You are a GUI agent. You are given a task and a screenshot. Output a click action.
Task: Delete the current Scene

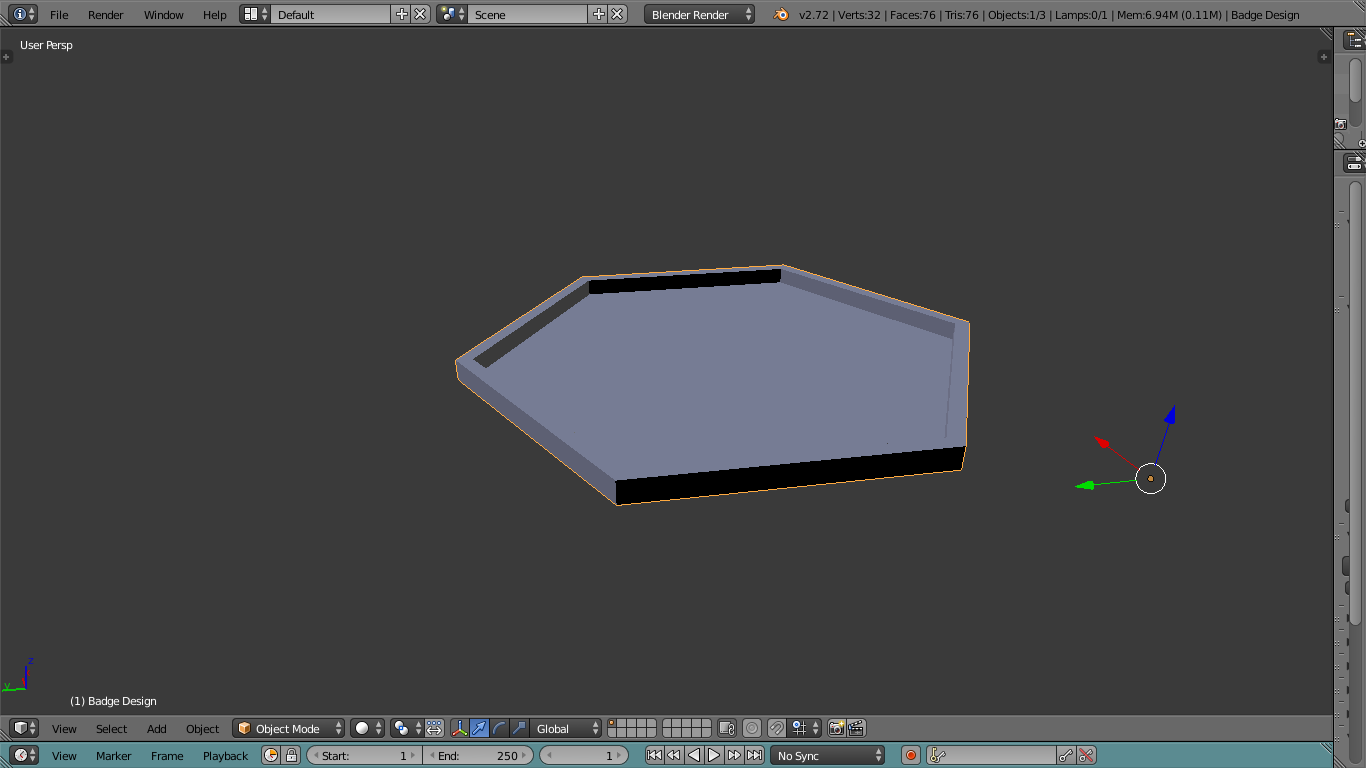point(617,14)
